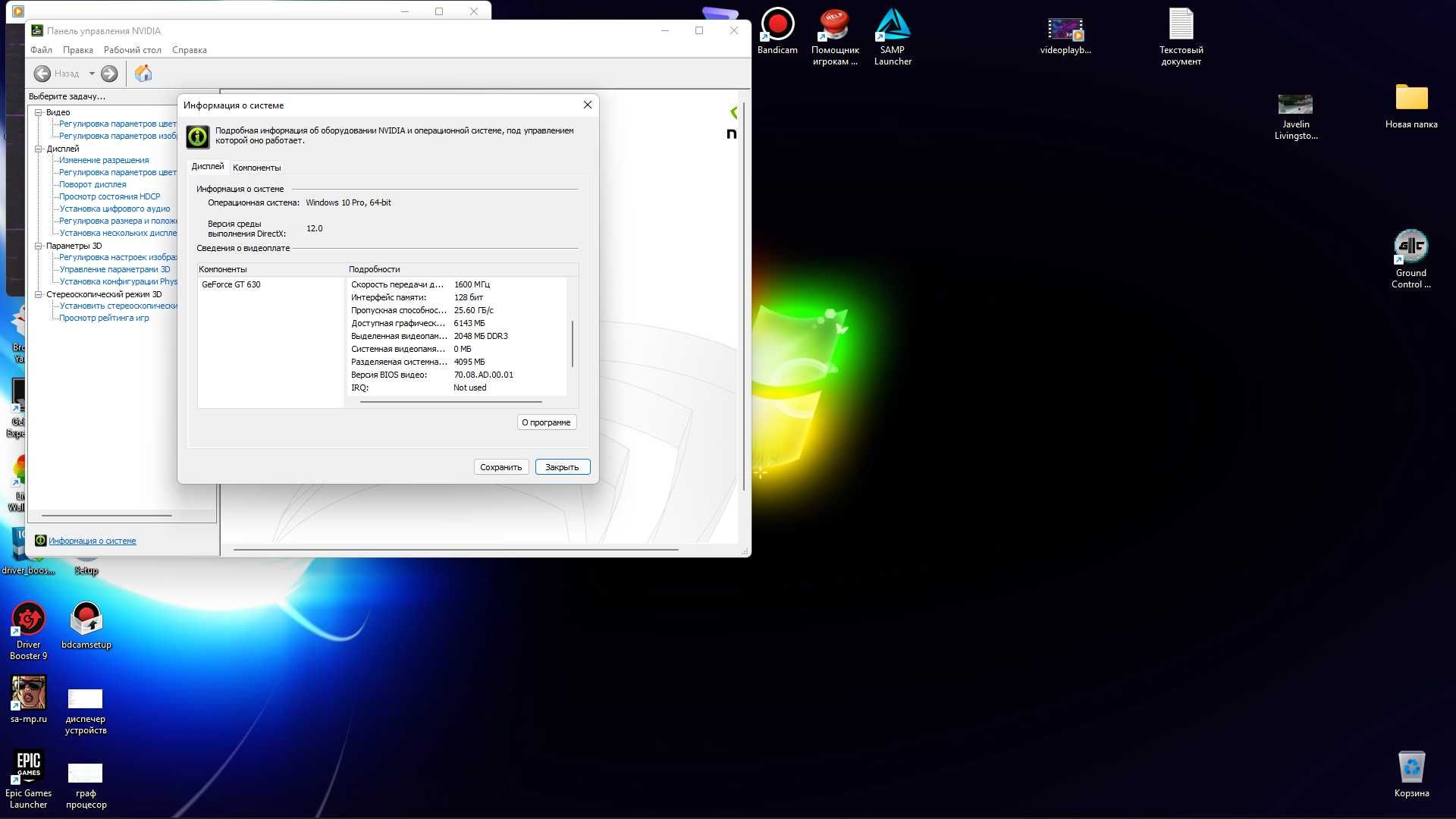Click the green info icon beside Информация о системе link

pos(41,541)
